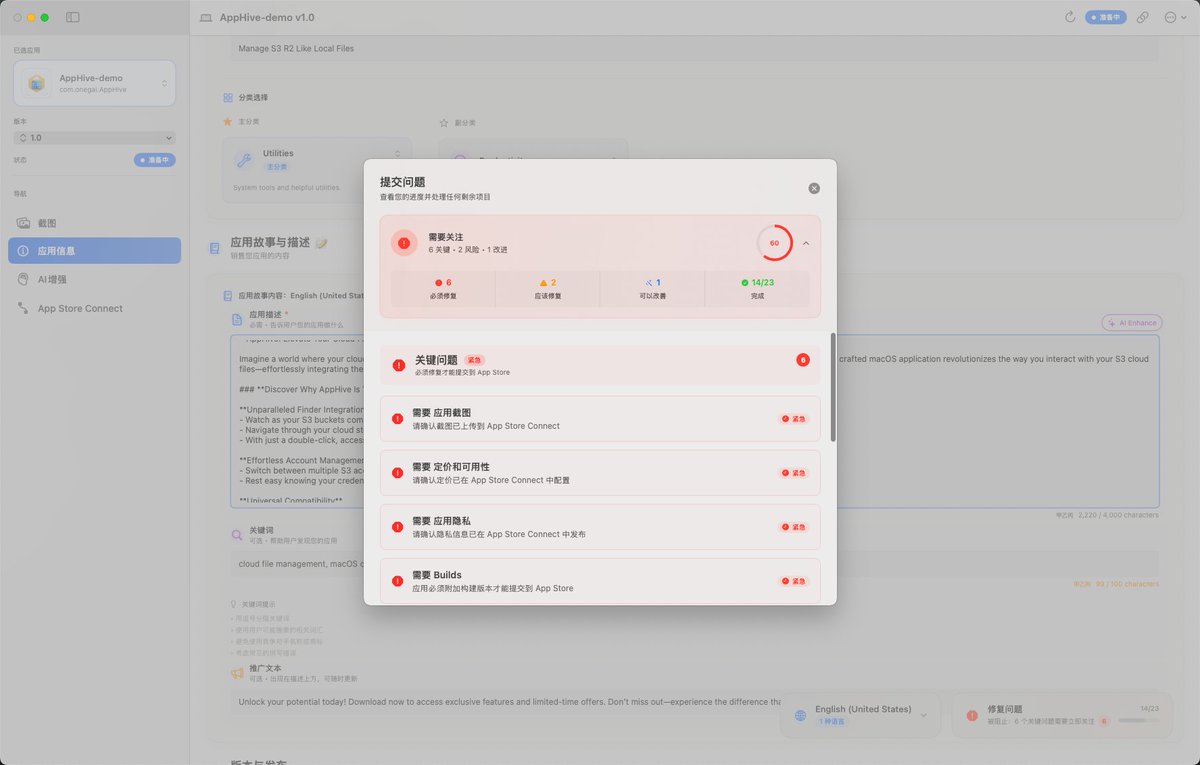Click the circular score ring showing 60
The height and width of the screenshot is (765, 1200).
pos(774,243)
